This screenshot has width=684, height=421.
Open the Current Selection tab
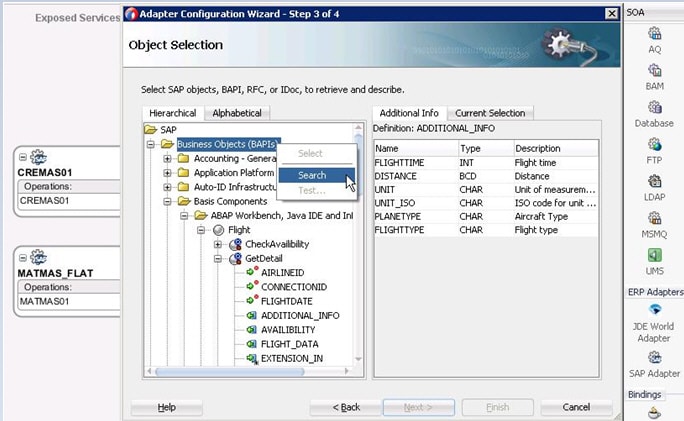pos(490,113)
